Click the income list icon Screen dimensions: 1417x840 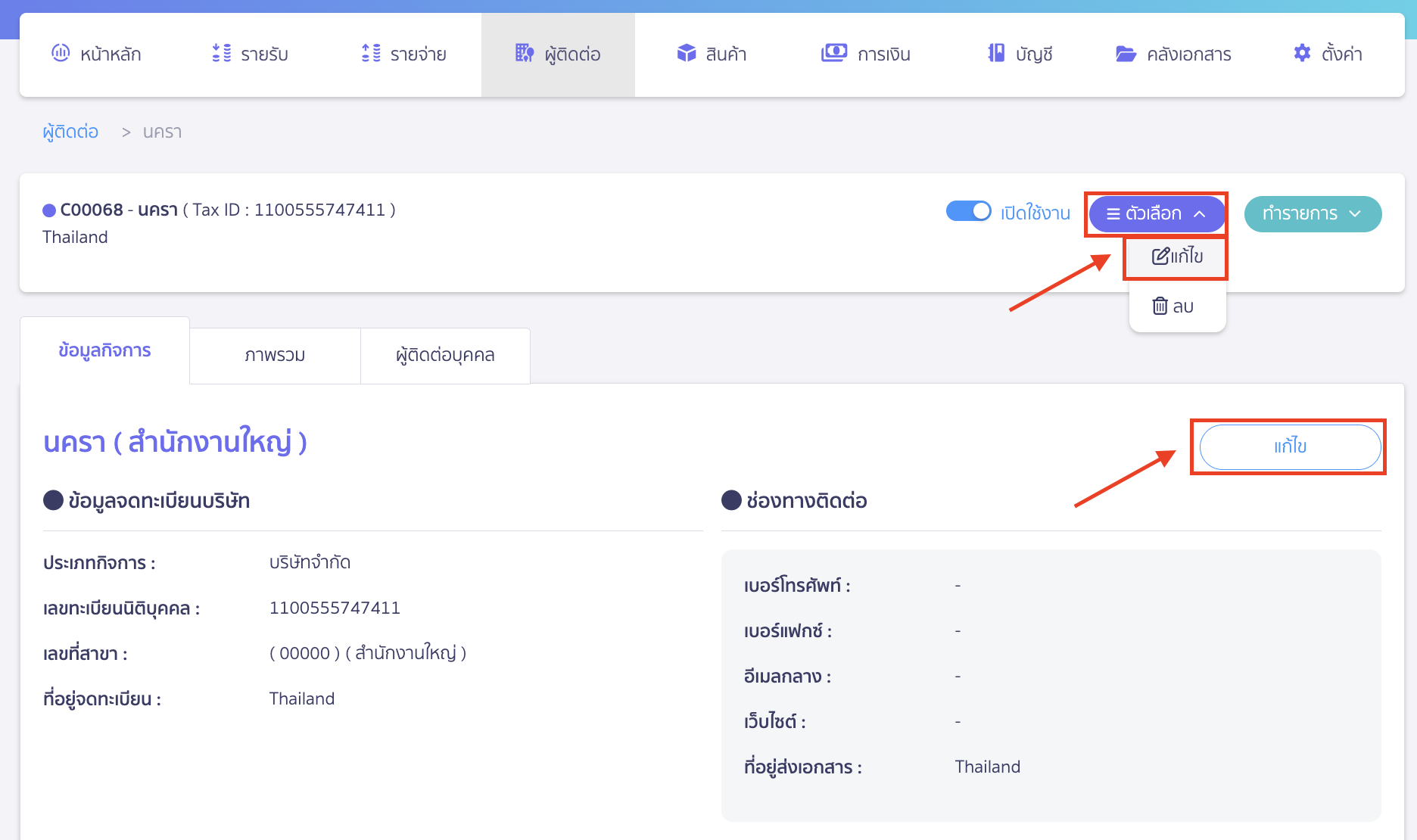click(221, 53)
